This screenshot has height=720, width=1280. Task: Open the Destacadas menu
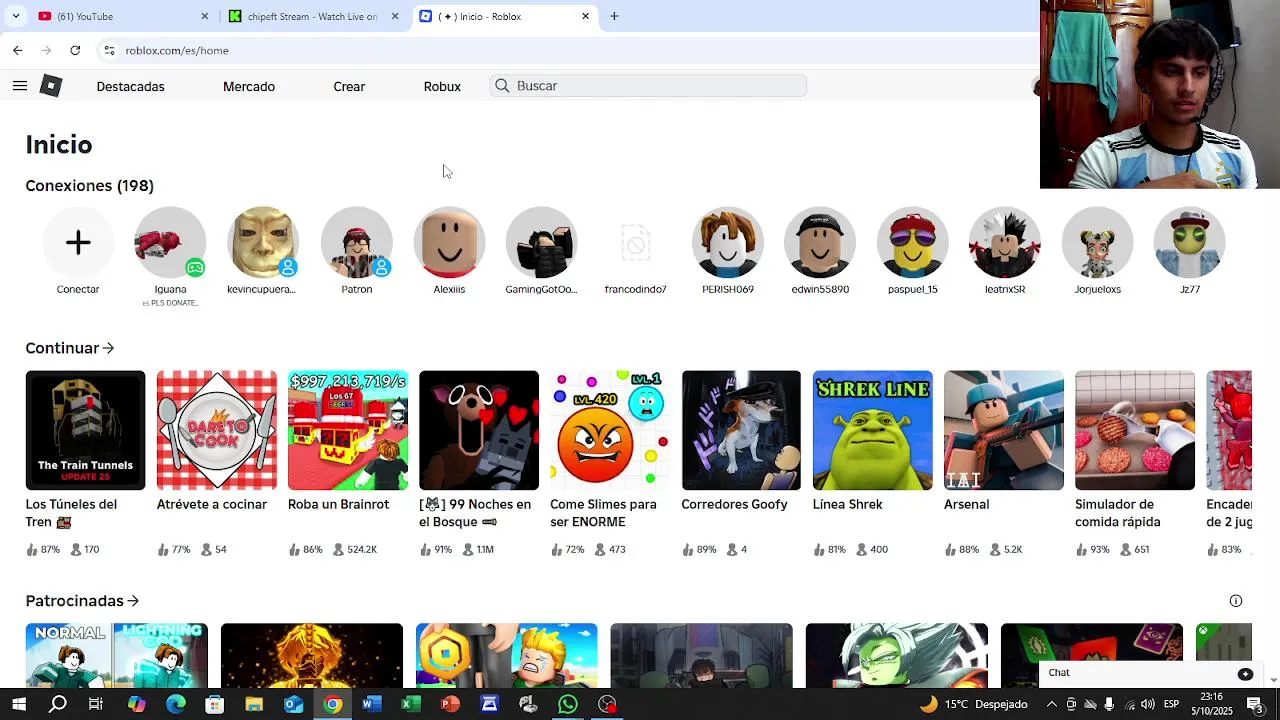(130, 87)
